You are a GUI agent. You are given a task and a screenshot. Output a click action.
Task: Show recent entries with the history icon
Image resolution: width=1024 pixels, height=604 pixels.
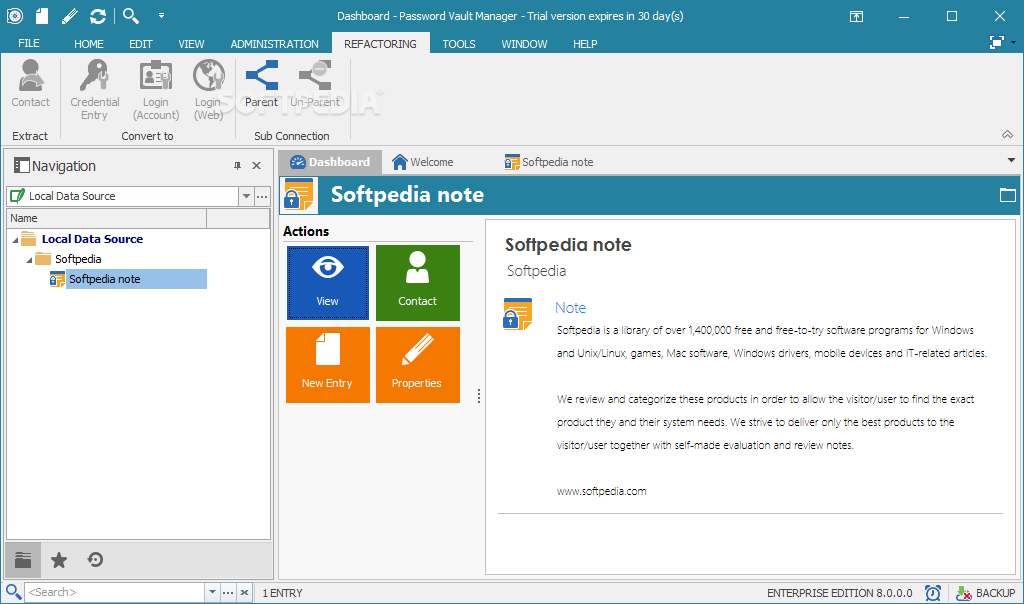point(95,560)
